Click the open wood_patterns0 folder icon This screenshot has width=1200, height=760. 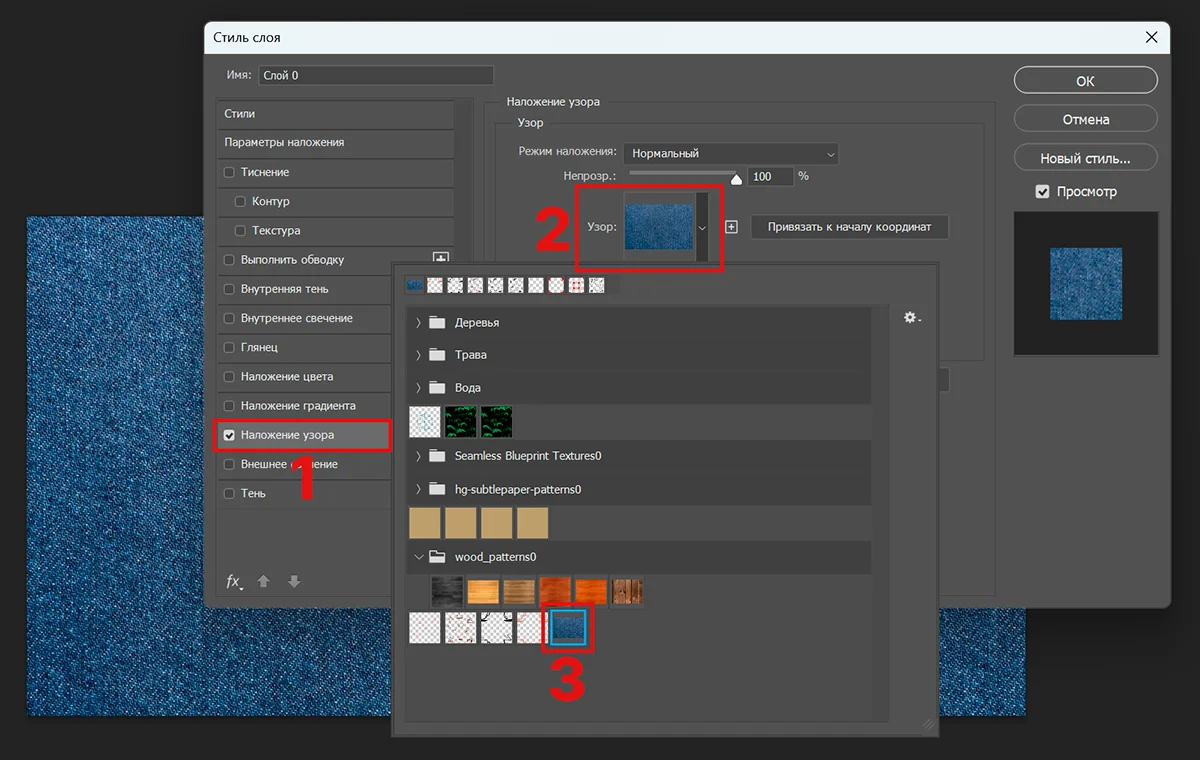[436, 557]
